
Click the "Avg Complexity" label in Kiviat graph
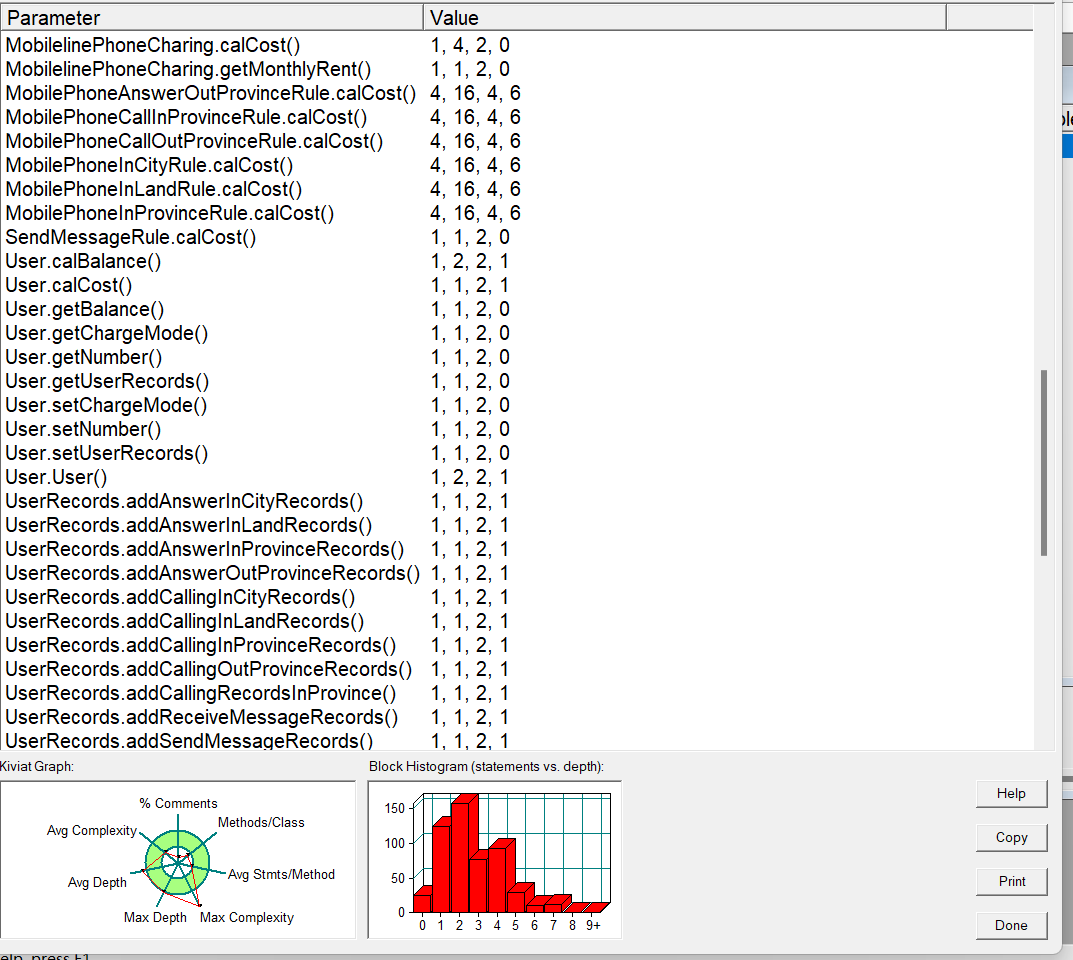tap(92, 831)
